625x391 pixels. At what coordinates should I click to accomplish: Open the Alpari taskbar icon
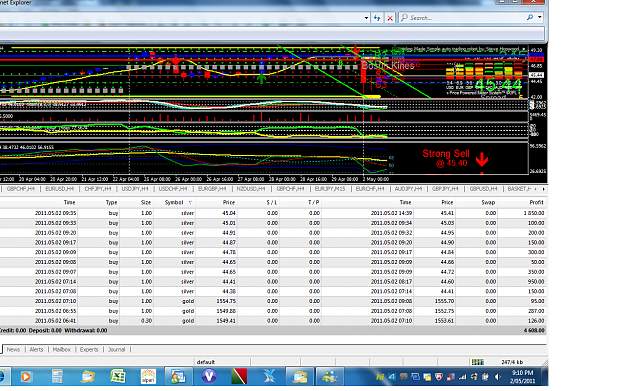(x=148, y=377)
